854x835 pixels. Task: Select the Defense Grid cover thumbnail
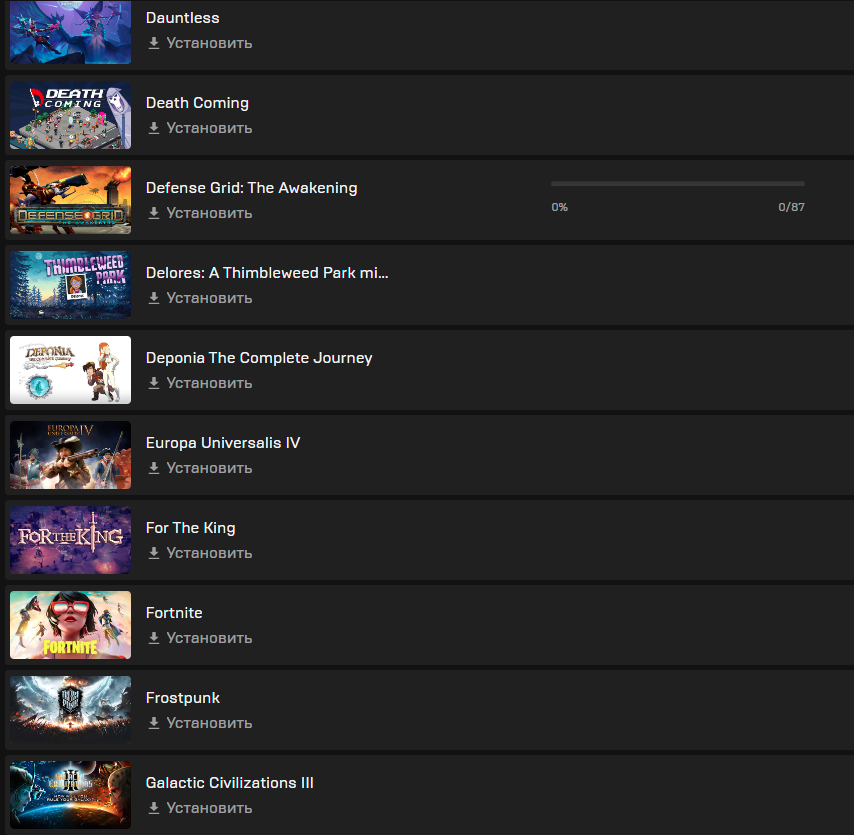point(70,200)
